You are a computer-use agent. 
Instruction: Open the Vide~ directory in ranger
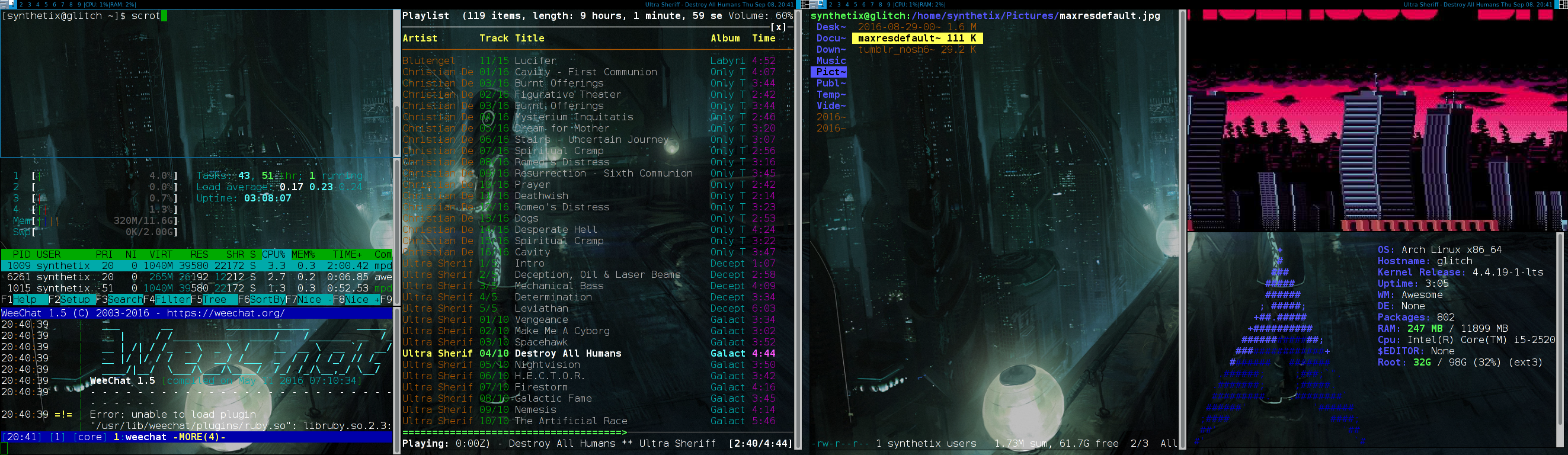[x=831, y=106]
